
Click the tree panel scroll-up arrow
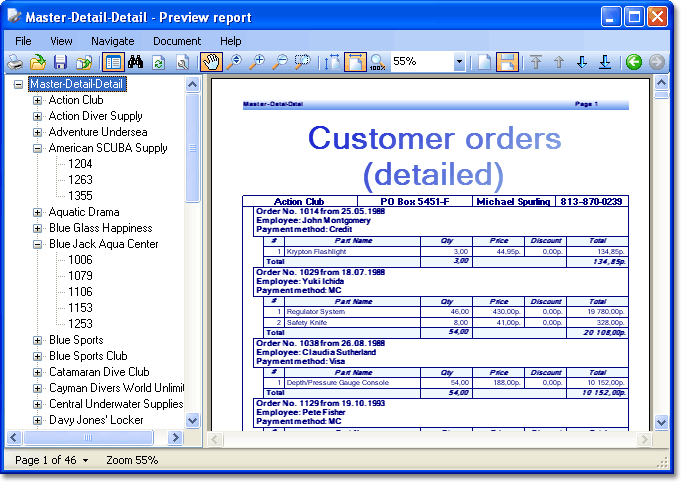[x=192, y=84]
